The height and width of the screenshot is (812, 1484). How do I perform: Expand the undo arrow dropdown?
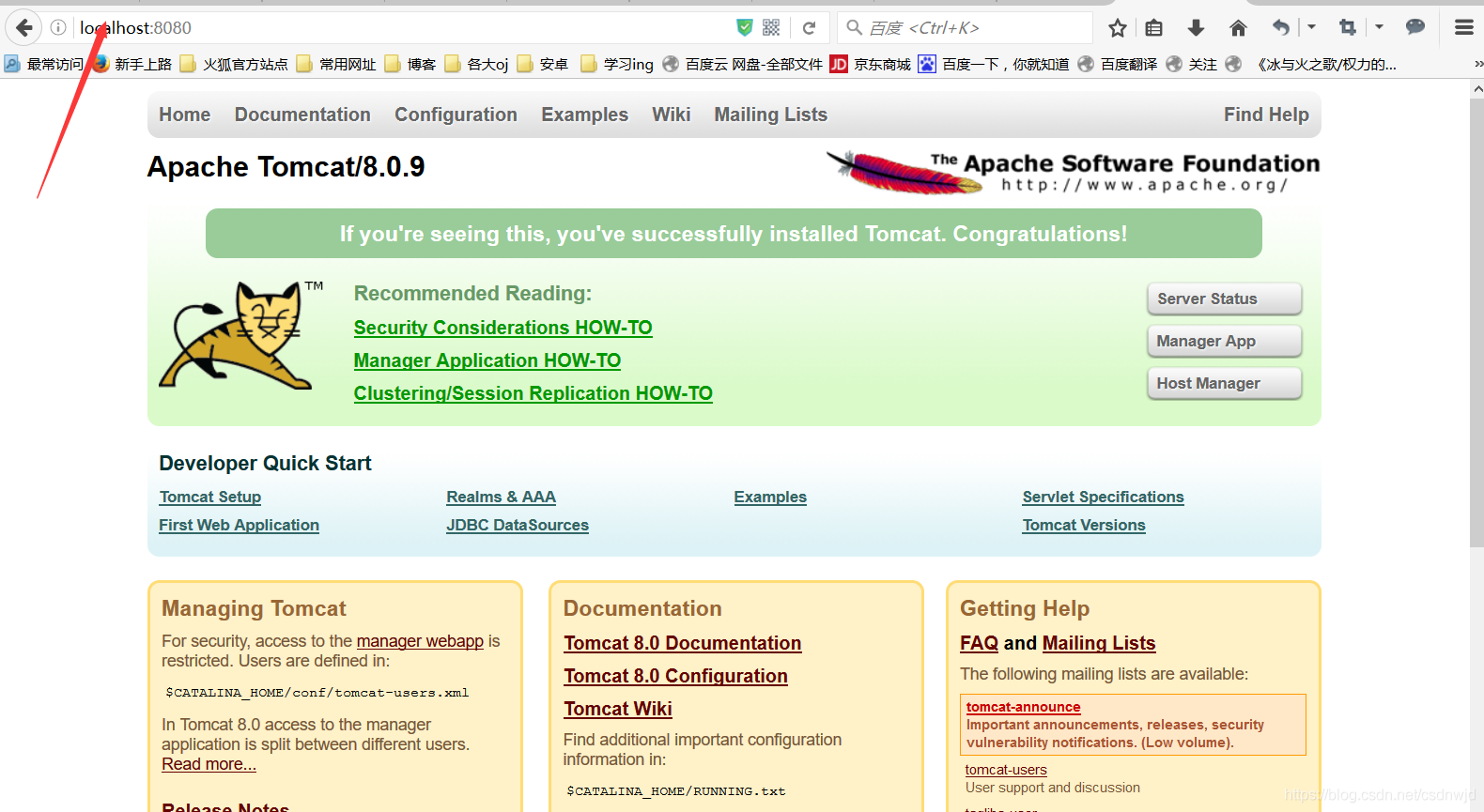click(1312, 27)
